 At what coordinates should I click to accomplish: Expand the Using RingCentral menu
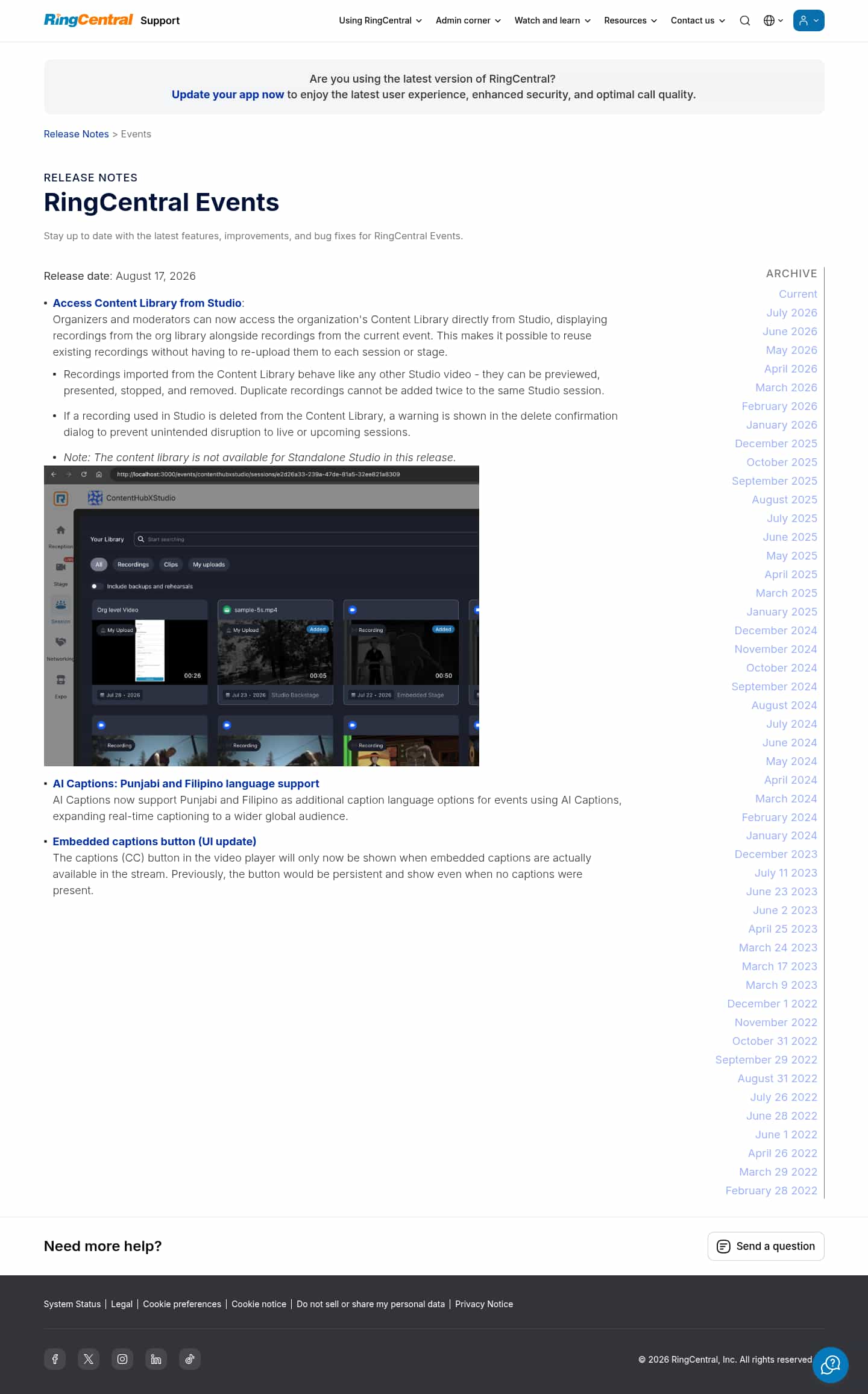pyautogui.click(x=380, y=20)
